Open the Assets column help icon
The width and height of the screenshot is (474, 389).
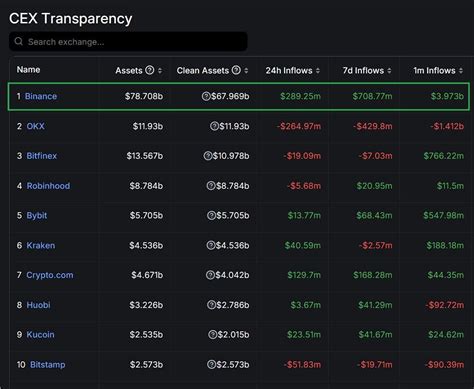(x=150, y=70)
